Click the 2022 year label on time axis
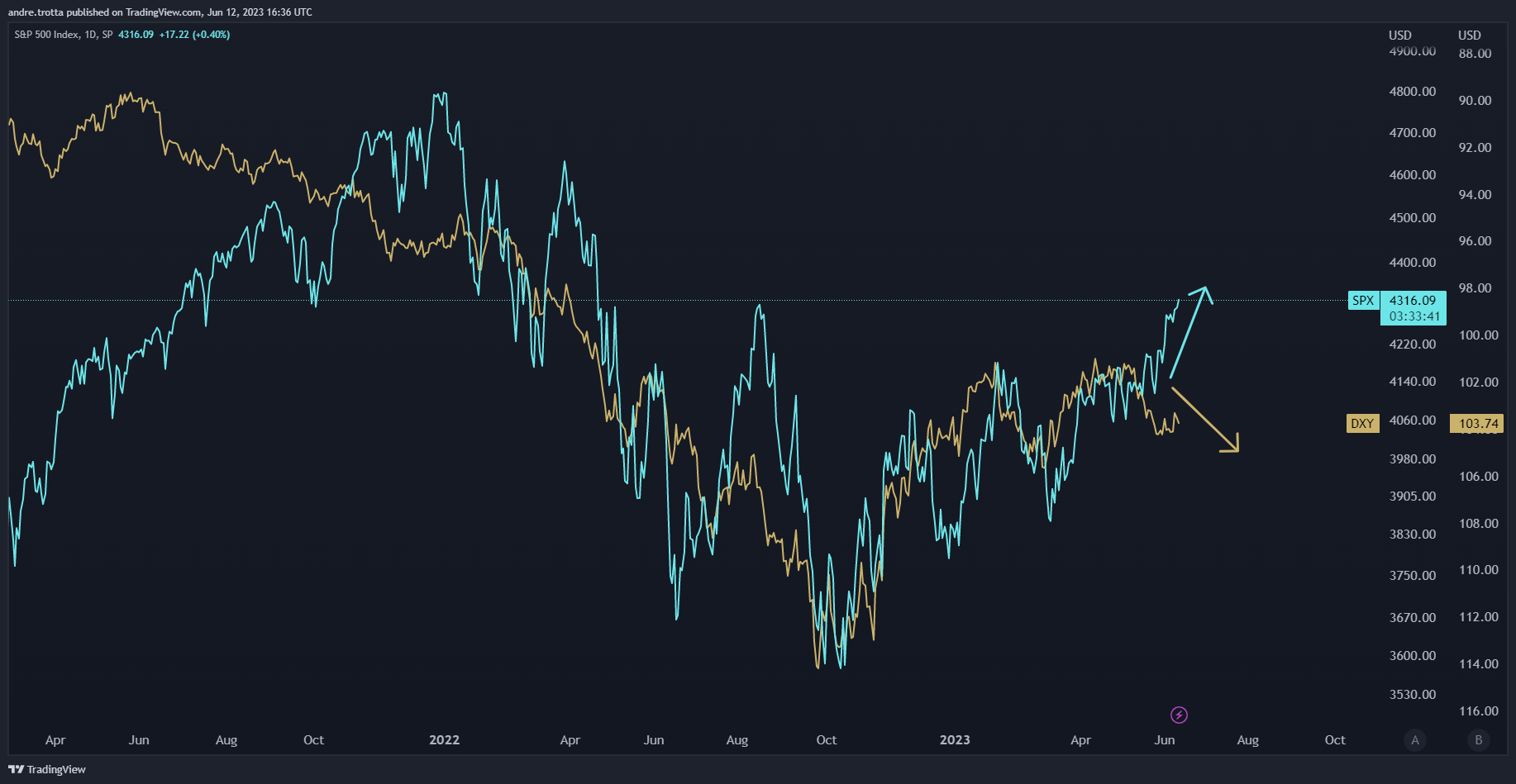 [x=444, y=740]
